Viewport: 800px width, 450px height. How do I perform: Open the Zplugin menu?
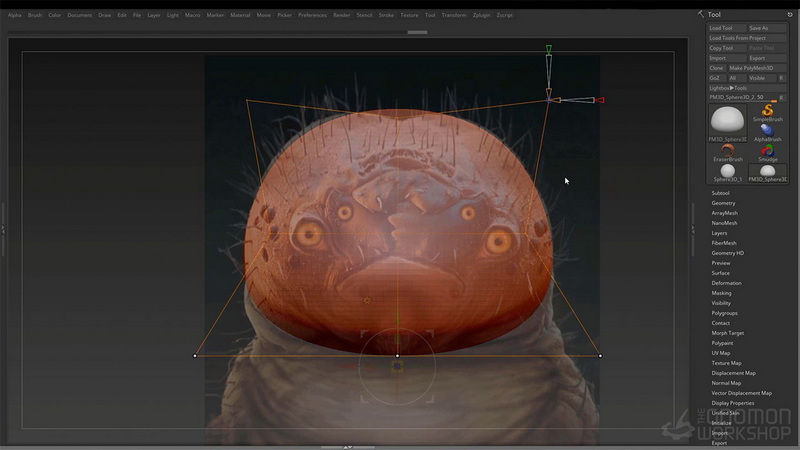[481, 15]
